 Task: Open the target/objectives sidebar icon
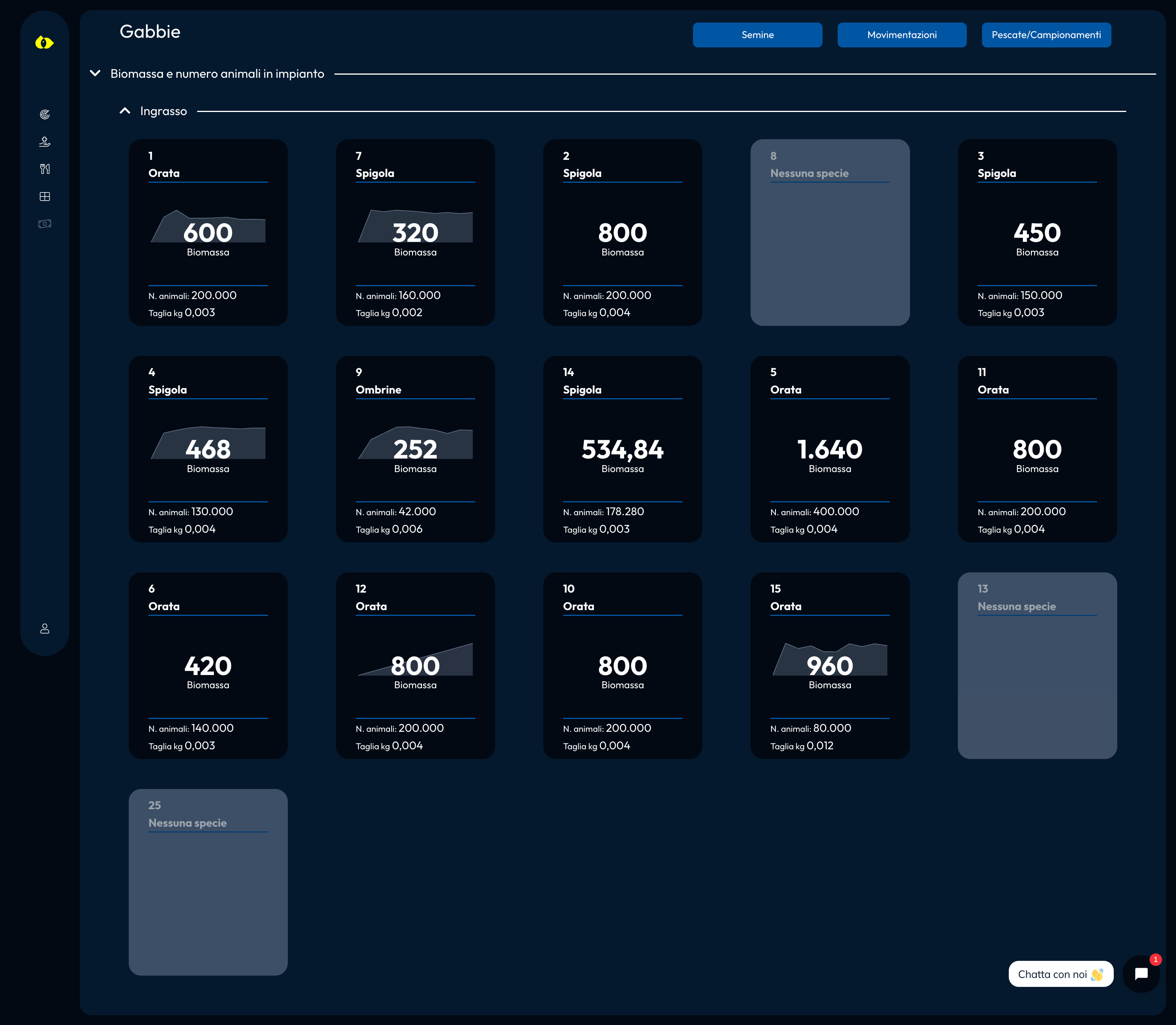[45, 114]
